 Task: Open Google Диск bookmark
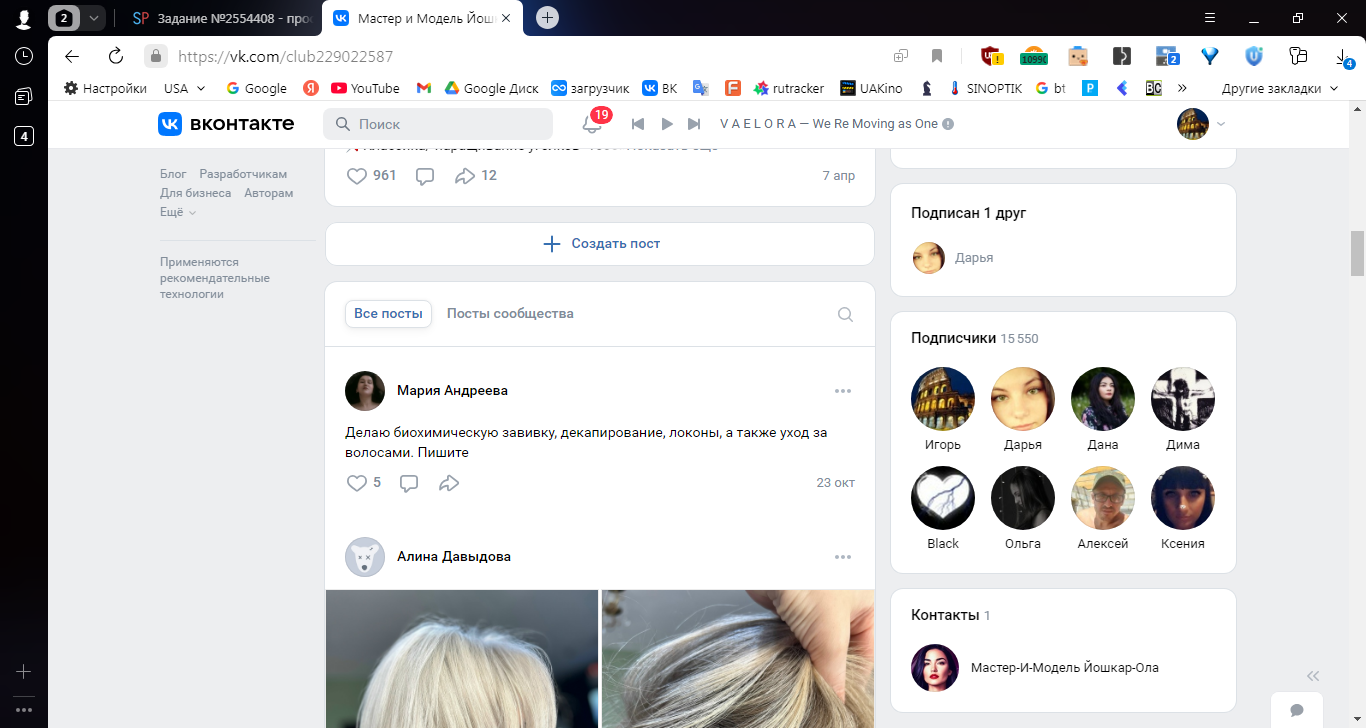click(x=492, y=88)
